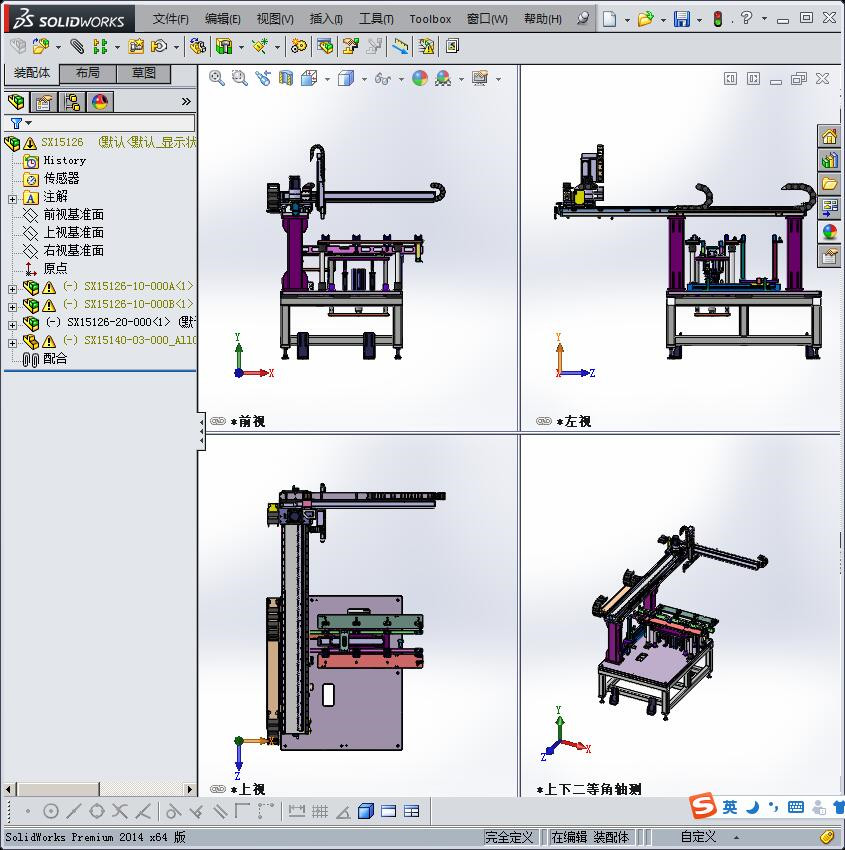This screenshot has width=845, height=850.
Task: Click the Apply Scene colored sphere icon
Action: point(421,77)
